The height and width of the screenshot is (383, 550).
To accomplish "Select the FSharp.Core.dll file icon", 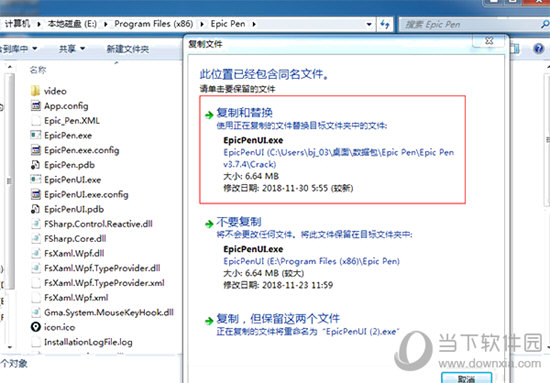I will 35,238.
